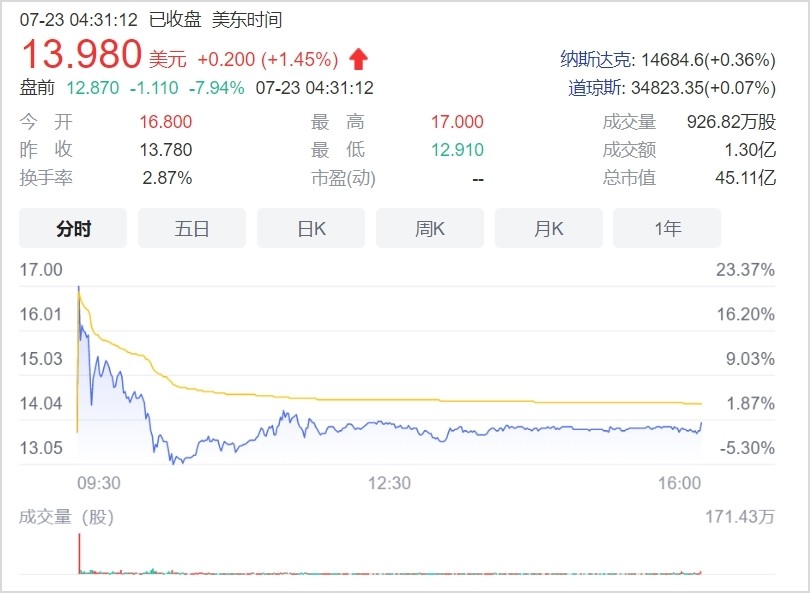Click the 16:00 time axis marker
This screenshot has width=810, height=593.
point(680,483)
